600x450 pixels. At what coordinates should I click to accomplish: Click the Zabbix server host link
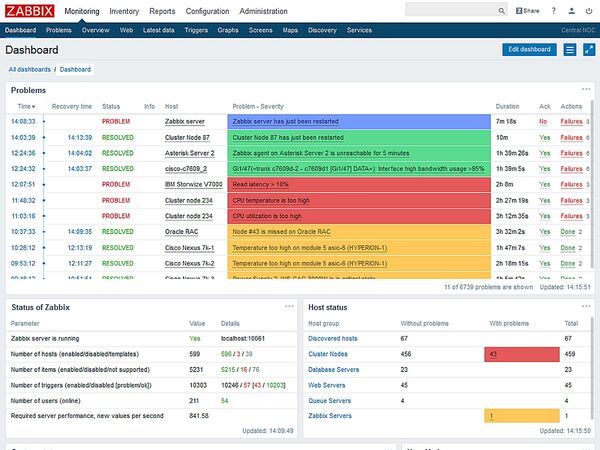point(184,121)
